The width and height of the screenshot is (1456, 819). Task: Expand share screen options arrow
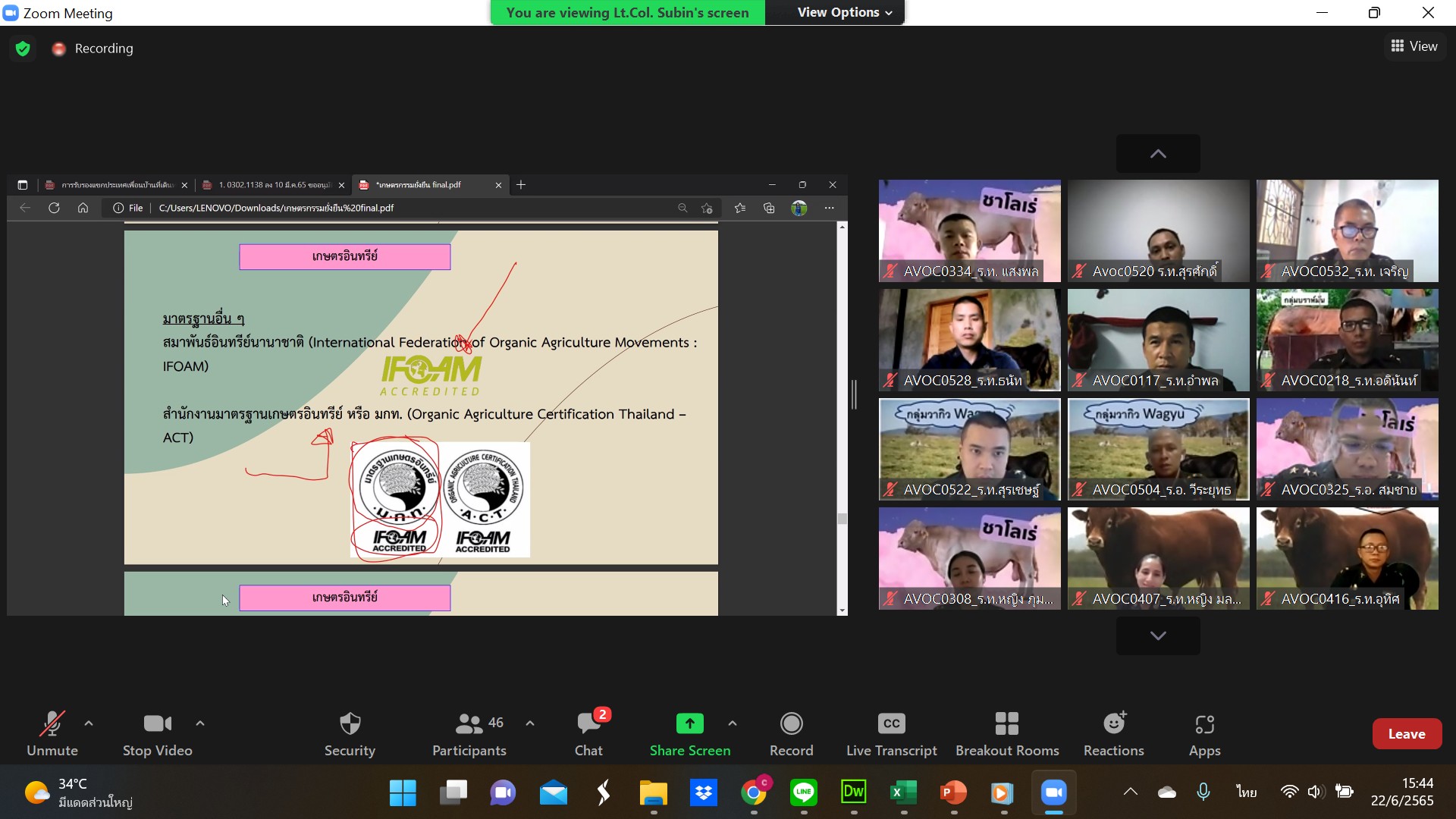click(733, 723)
